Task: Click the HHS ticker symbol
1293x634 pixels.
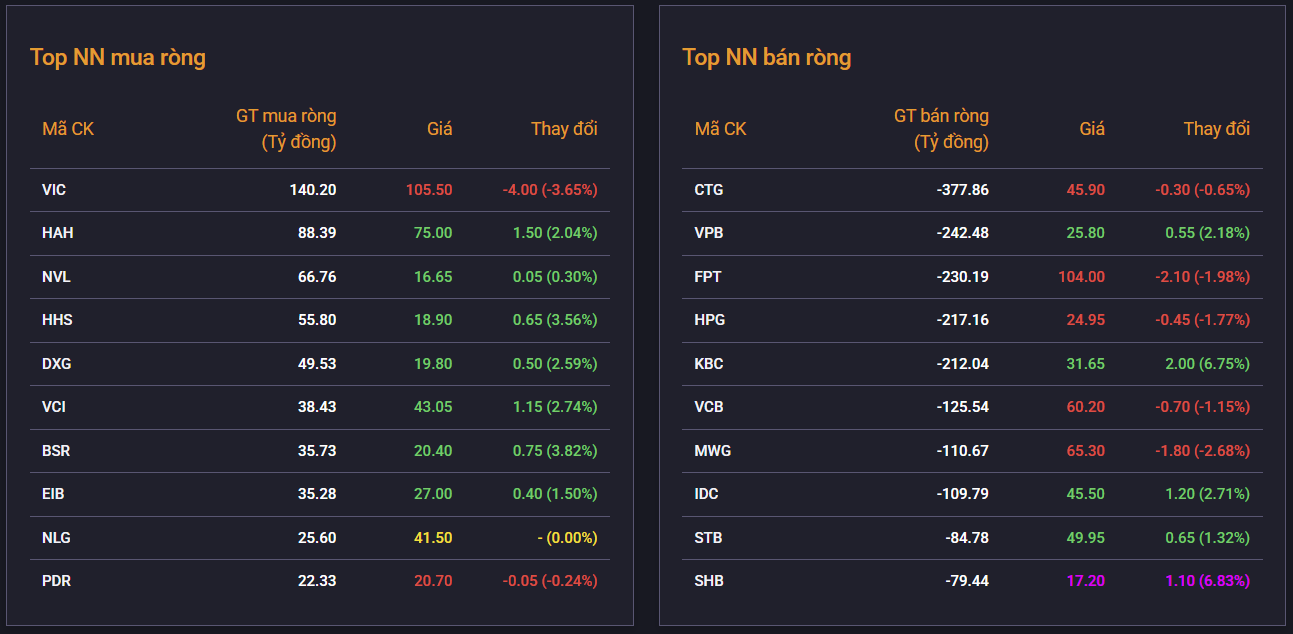Action: pos(57,320)
